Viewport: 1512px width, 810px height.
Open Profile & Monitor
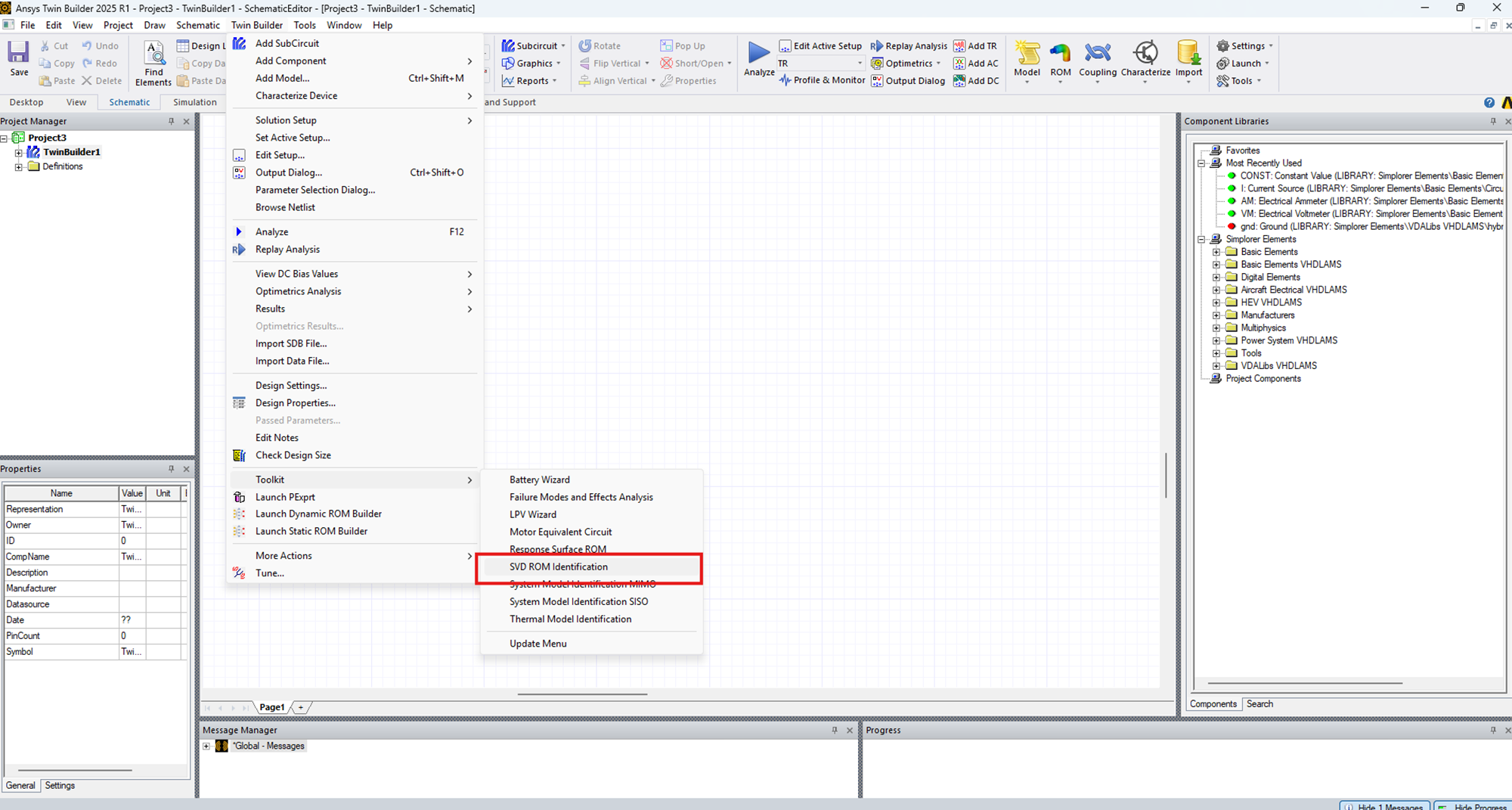click(x=822, y=80)
